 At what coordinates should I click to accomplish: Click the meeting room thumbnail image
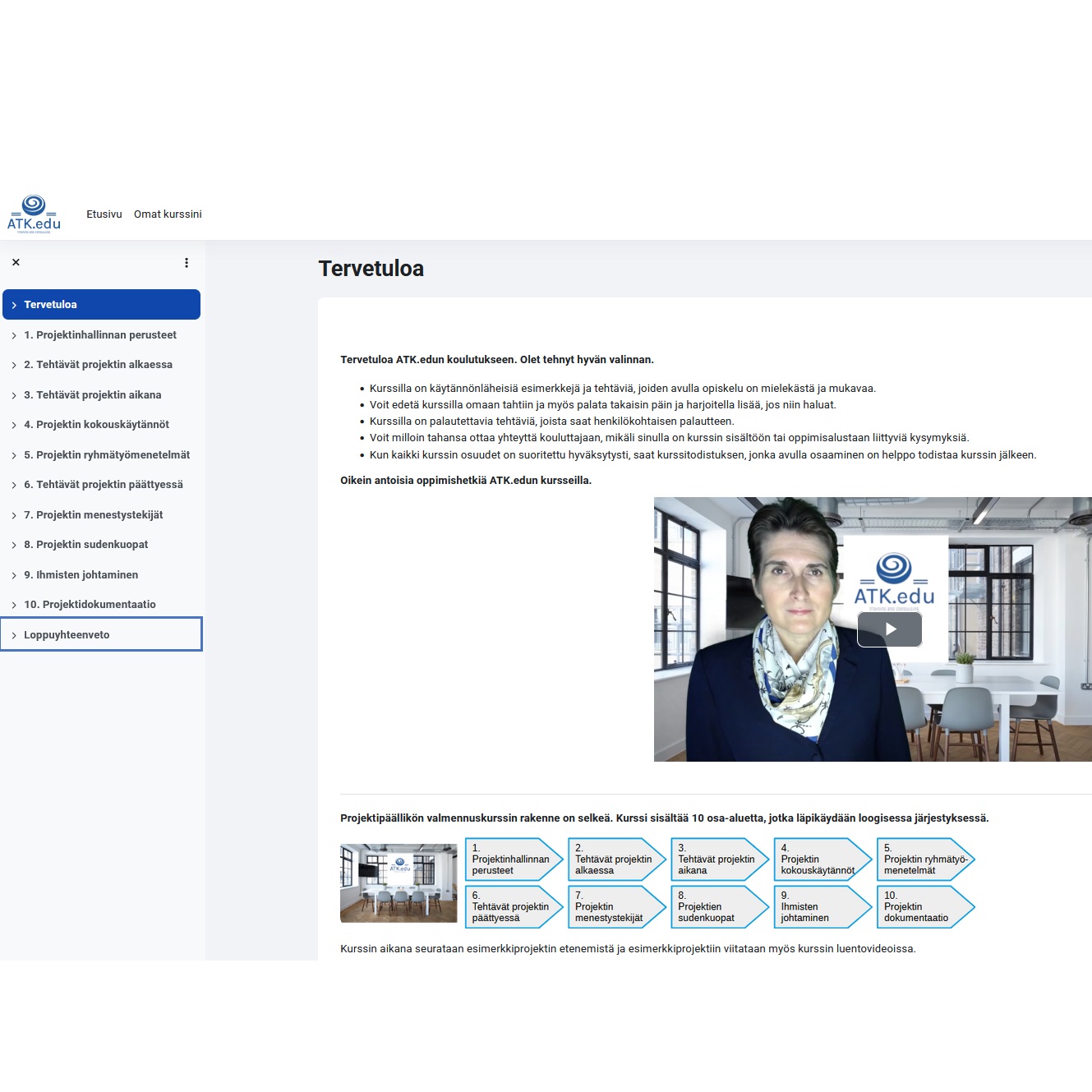click(x=399, y=883)
